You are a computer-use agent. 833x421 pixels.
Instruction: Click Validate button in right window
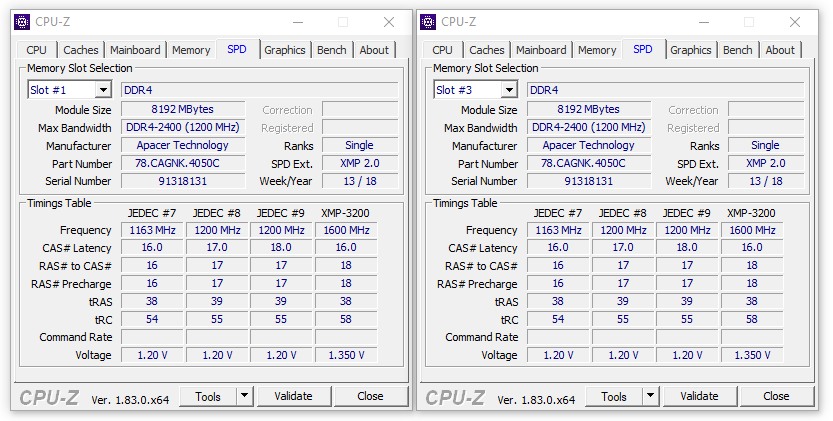700,397
